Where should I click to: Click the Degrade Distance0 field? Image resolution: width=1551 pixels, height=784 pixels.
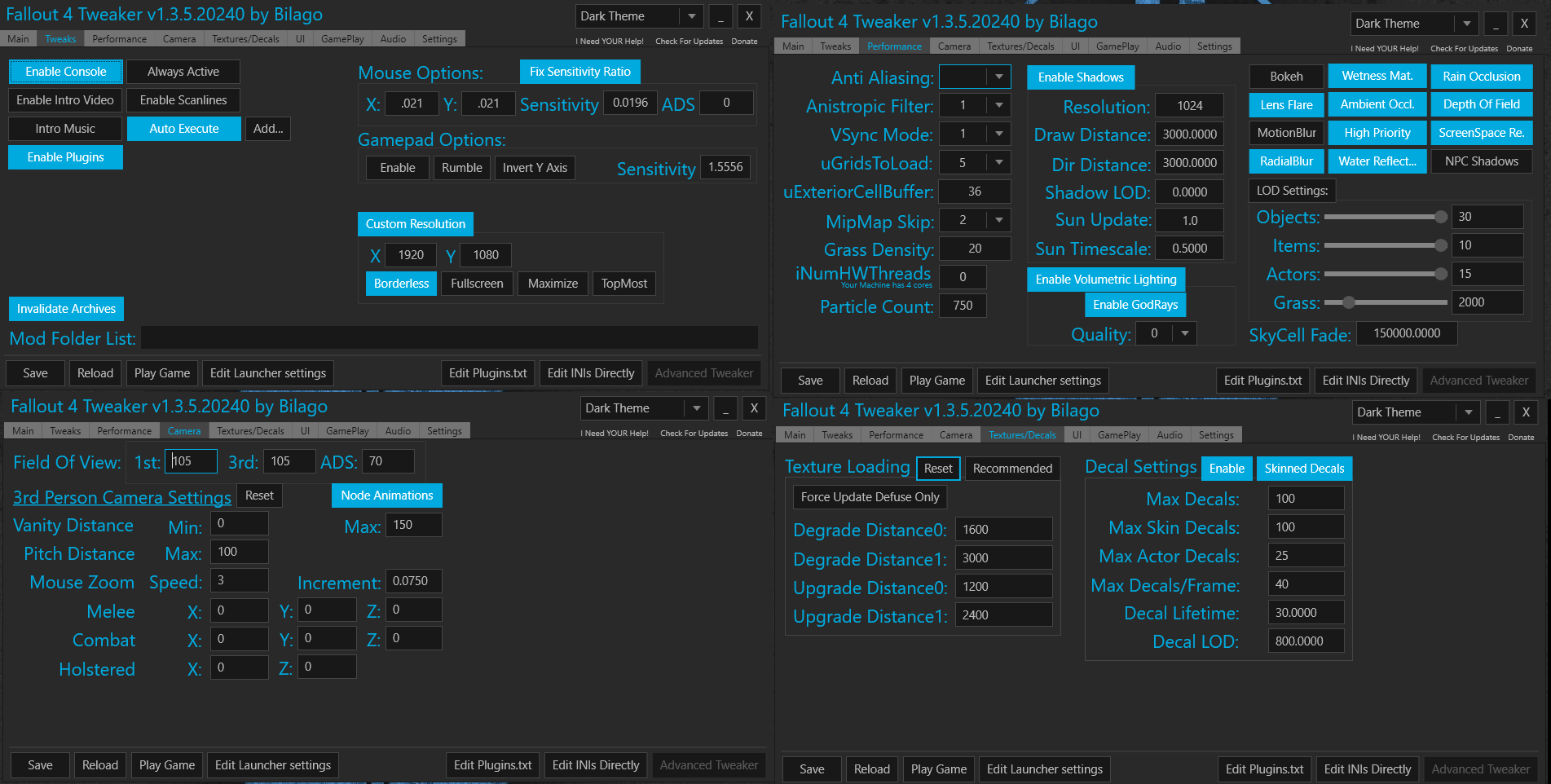(1003, 530)
